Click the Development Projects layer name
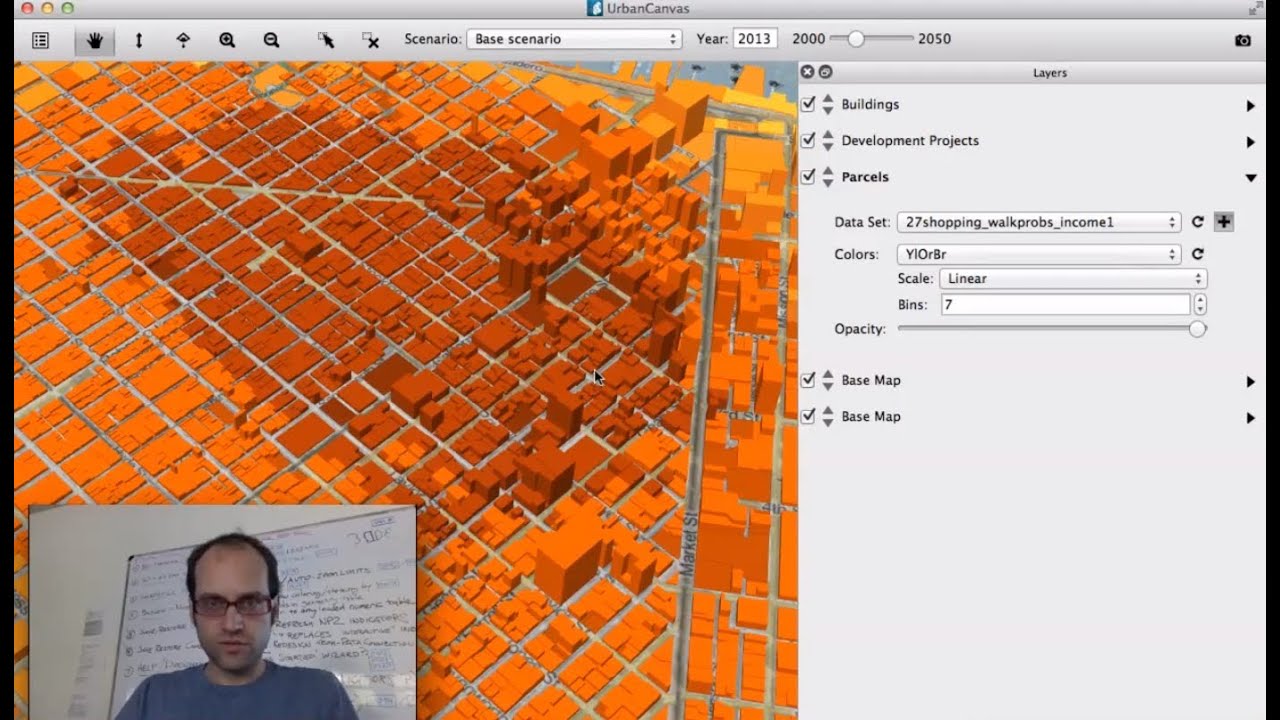 point(910,140)
